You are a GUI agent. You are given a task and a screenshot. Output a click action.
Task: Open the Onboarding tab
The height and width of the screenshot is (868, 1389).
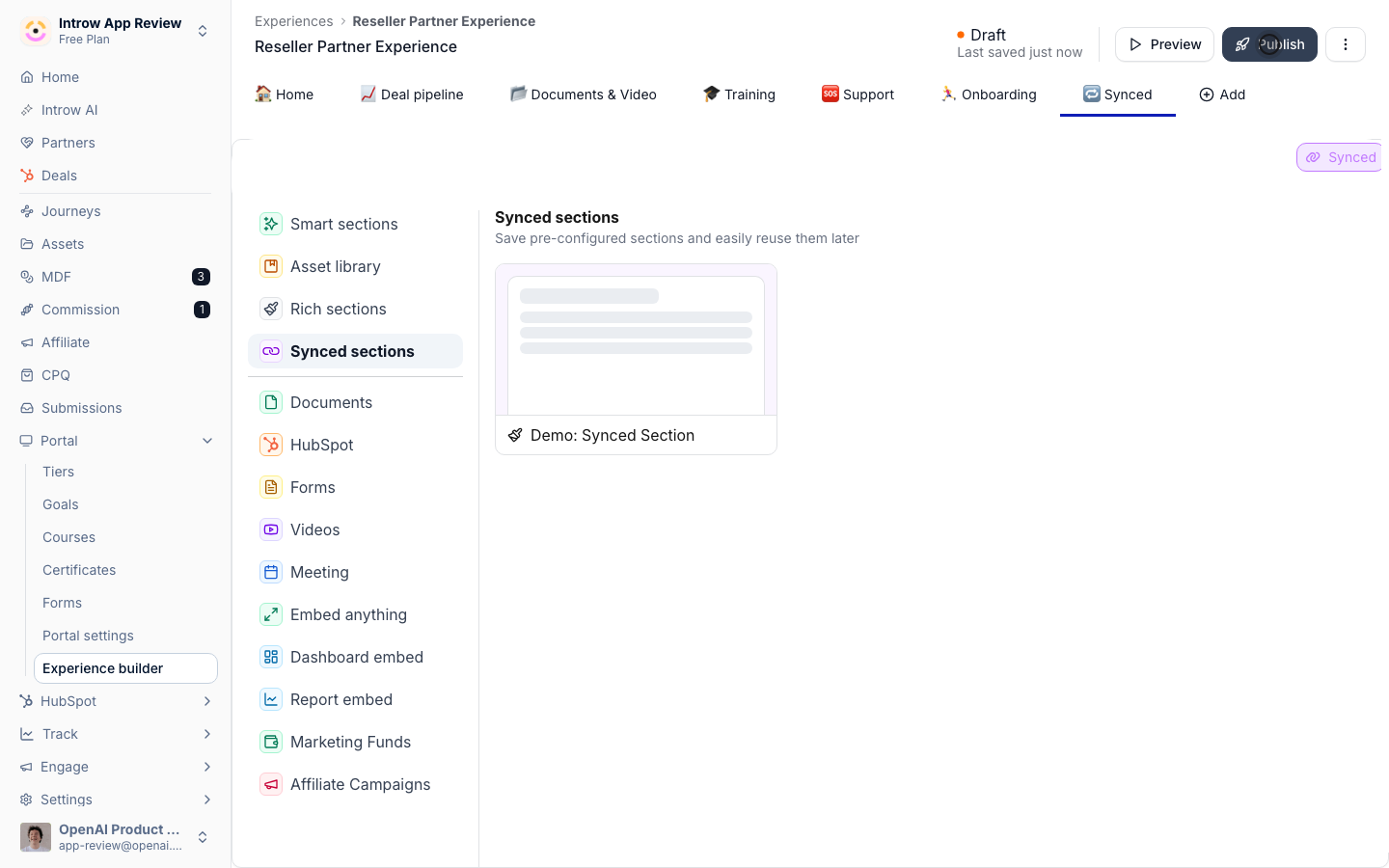(x=989, y=95)
